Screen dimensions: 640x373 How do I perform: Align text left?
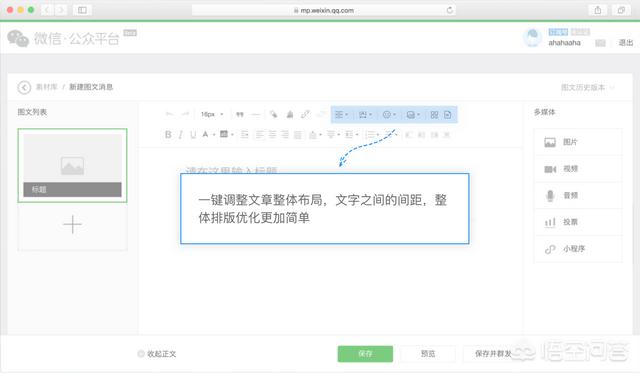point(260,134)
